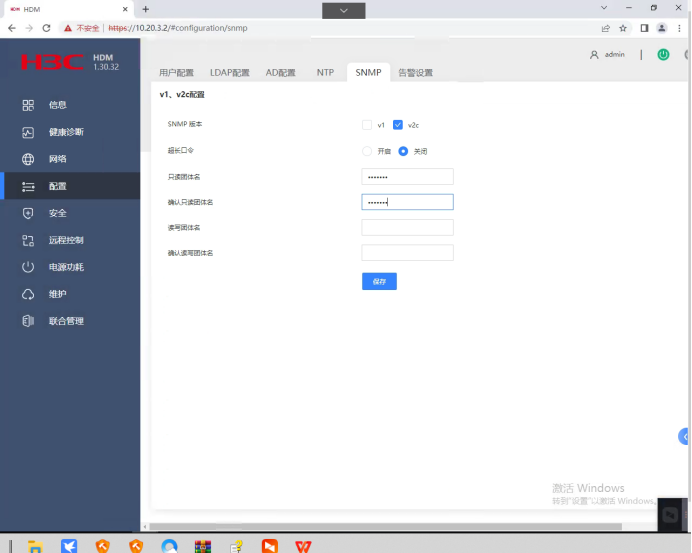
Task: Go forward using browser forward arrow
Action: (29, 28)
